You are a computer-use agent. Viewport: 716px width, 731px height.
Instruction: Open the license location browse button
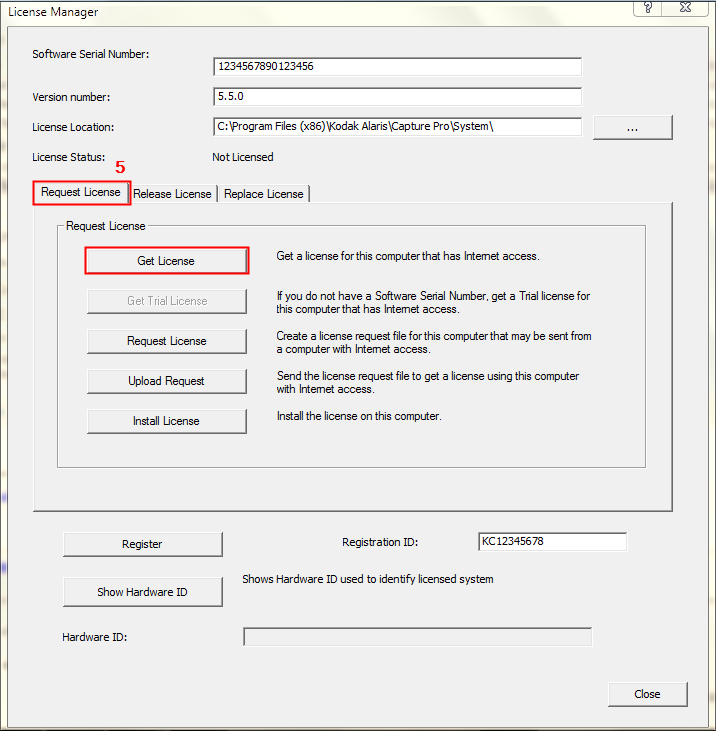632,127
